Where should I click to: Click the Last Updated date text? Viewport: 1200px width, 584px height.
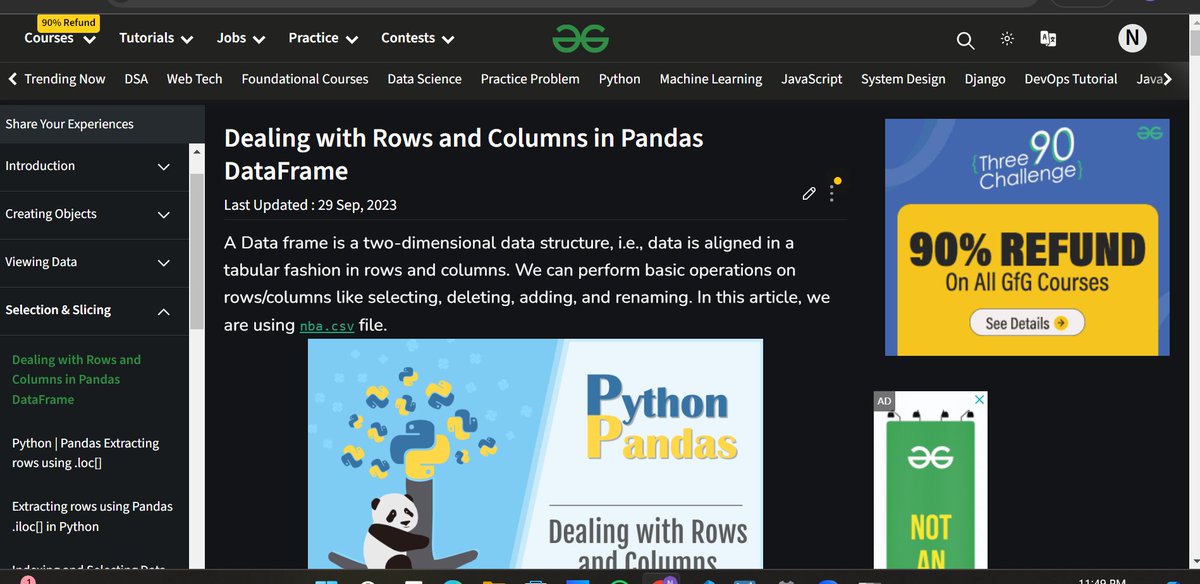pyautogui.click(x=310, y=205)
